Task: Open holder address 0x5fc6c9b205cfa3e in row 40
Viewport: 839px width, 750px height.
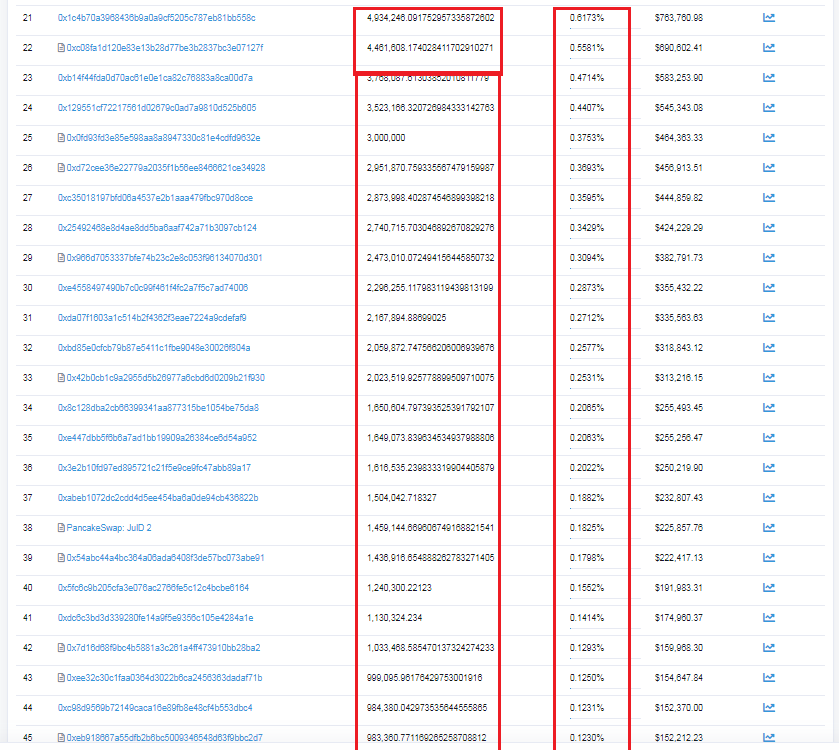Action: (153, 588)
